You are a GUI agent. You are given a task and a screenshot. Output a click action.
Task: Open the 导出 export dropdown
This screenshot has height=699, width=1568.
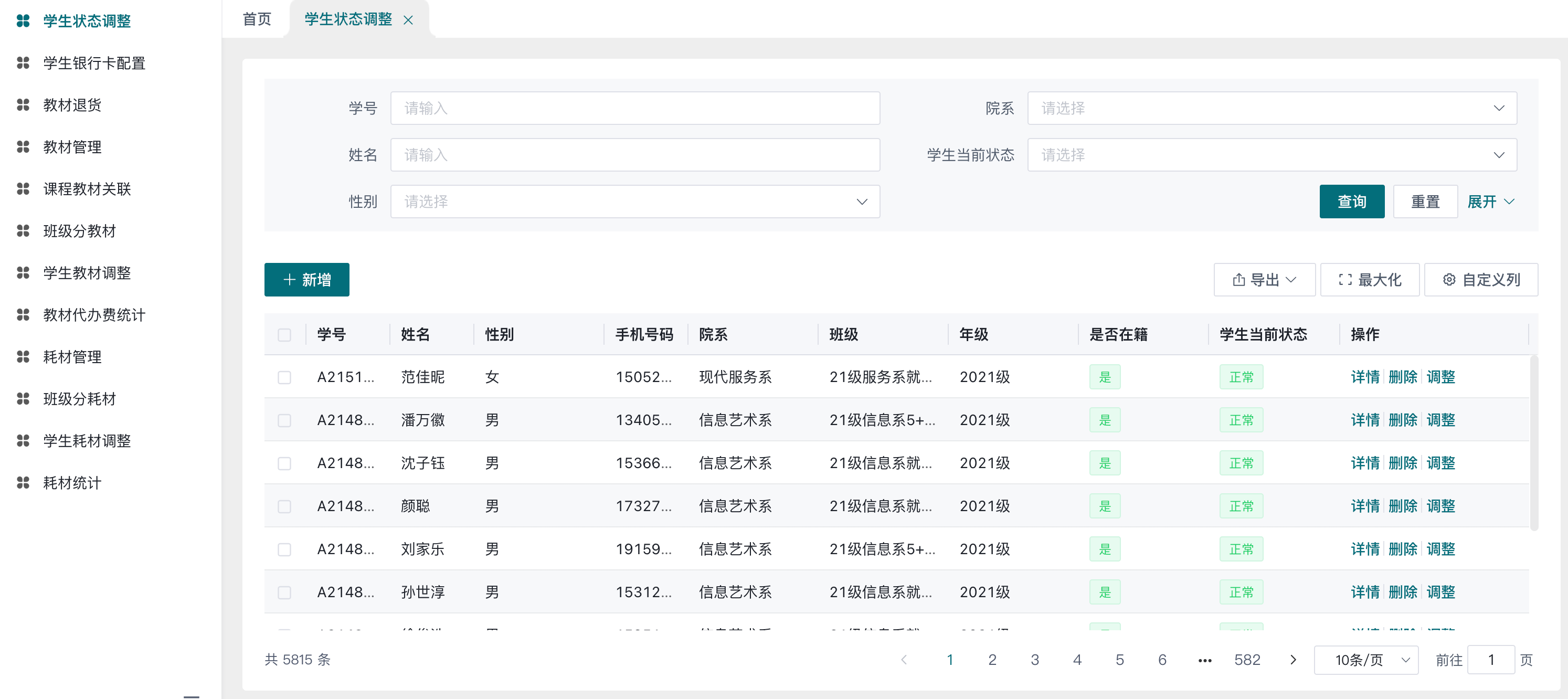pyautogui.click(x=1264, y=280)
